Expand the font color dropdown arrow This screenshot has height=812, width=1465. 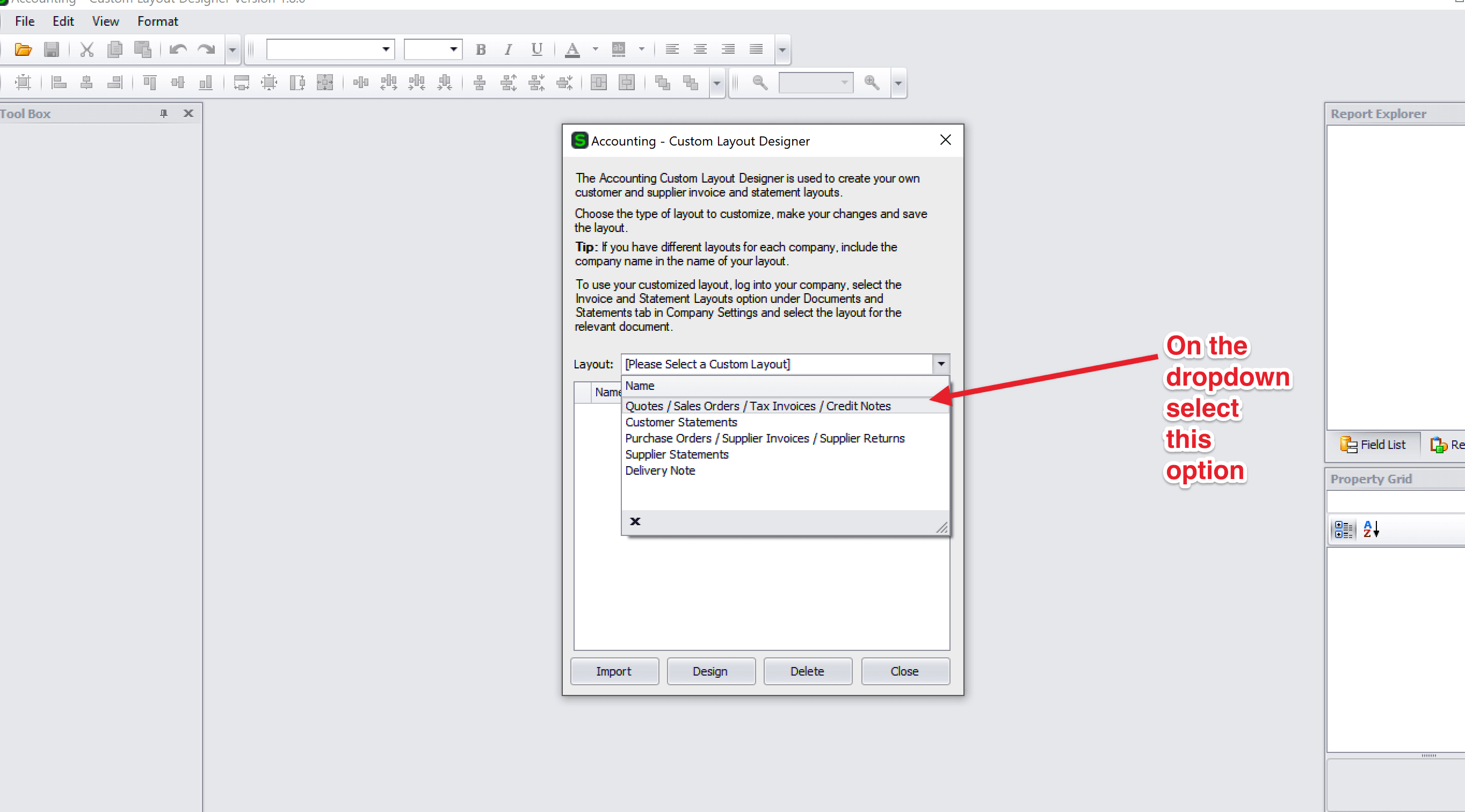click(595, 49)
